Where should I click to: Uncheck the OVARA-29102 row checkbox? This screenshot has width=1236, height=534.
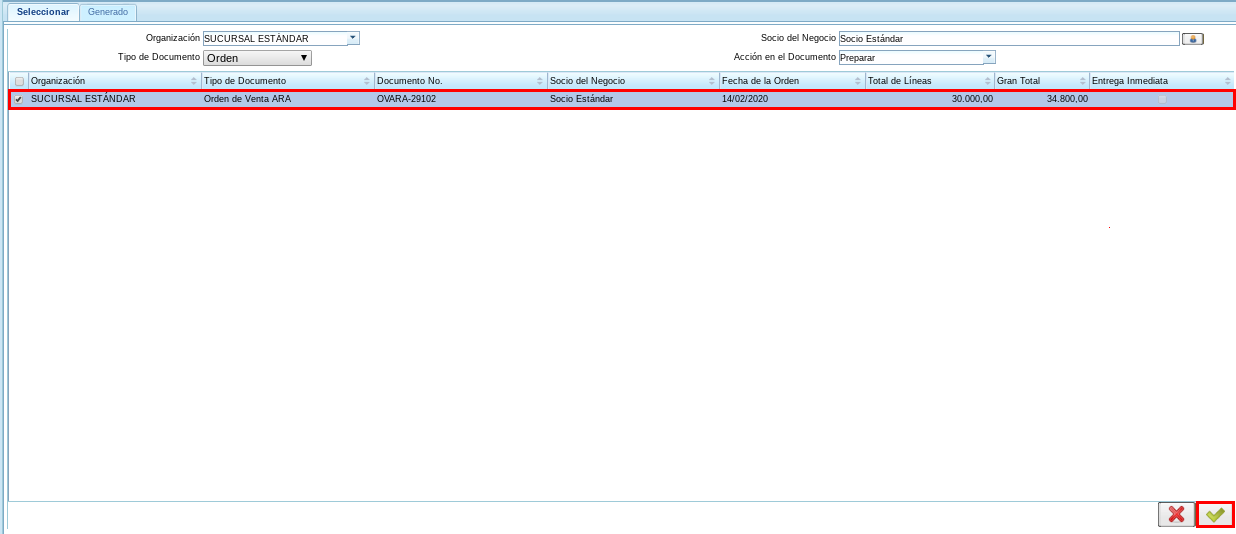coord(19,99)
